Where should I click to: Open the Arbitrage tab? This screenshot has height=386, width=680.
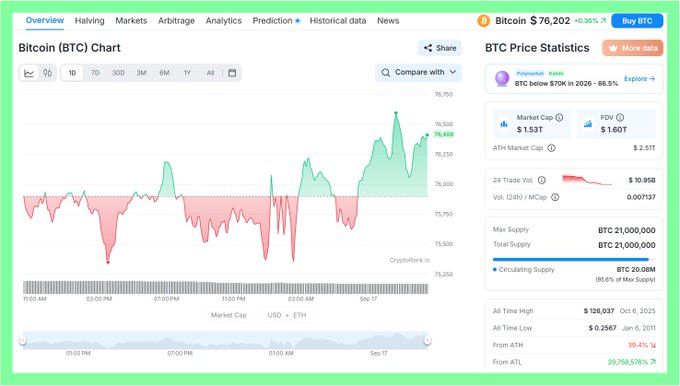pos(176,20)
